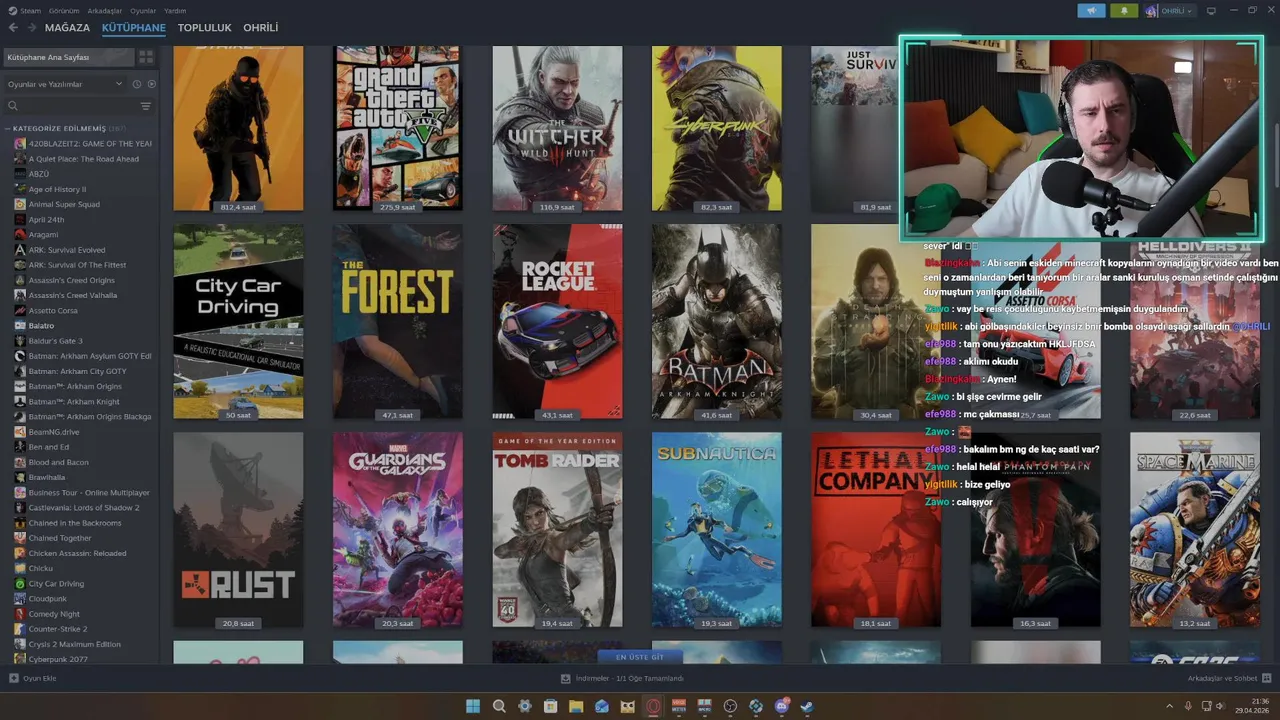Screen dimensions: 1280x720
Task: Switch to KÜTÜPHANE tab
Action: pos(134,28)
